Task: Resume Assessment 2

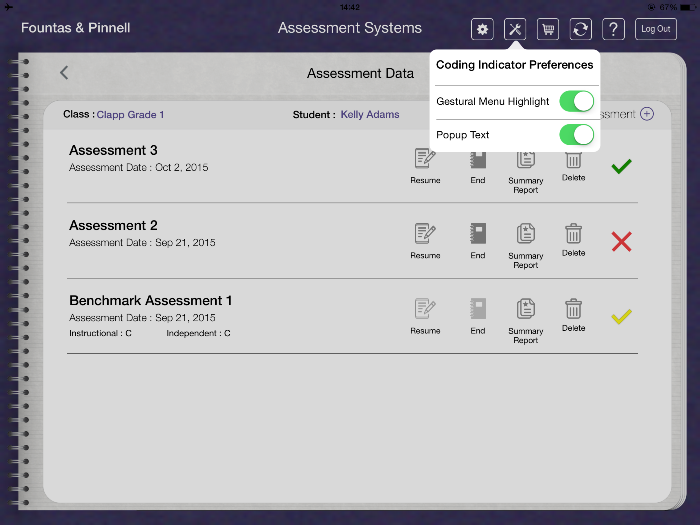Action: point(425,241)
